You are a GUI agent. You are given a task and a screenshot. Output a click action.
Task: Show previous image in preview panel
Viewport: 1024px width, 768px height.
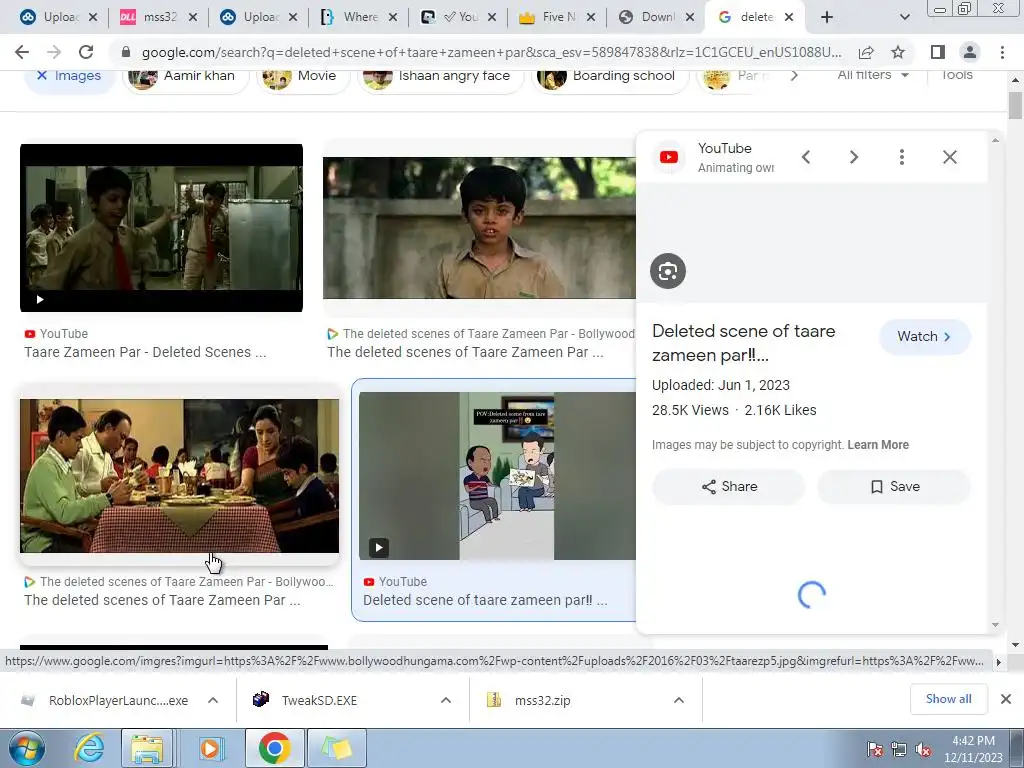806,157
